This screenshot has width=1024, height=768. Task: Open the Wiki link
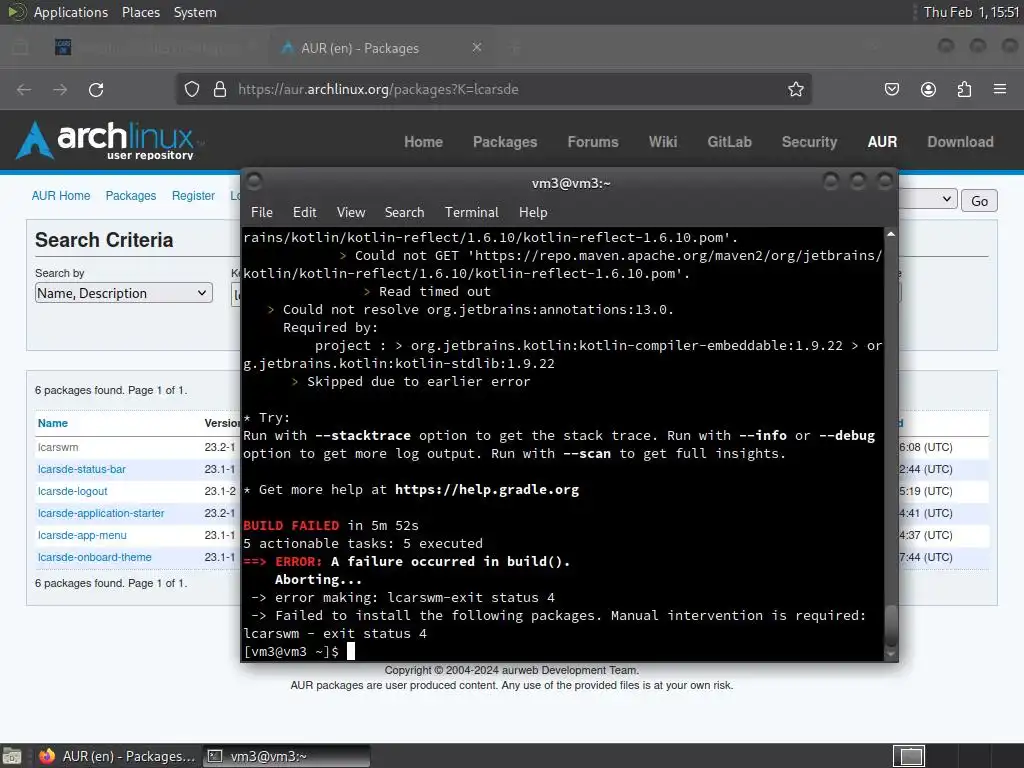pyautogui.click(x=663, y=142)
